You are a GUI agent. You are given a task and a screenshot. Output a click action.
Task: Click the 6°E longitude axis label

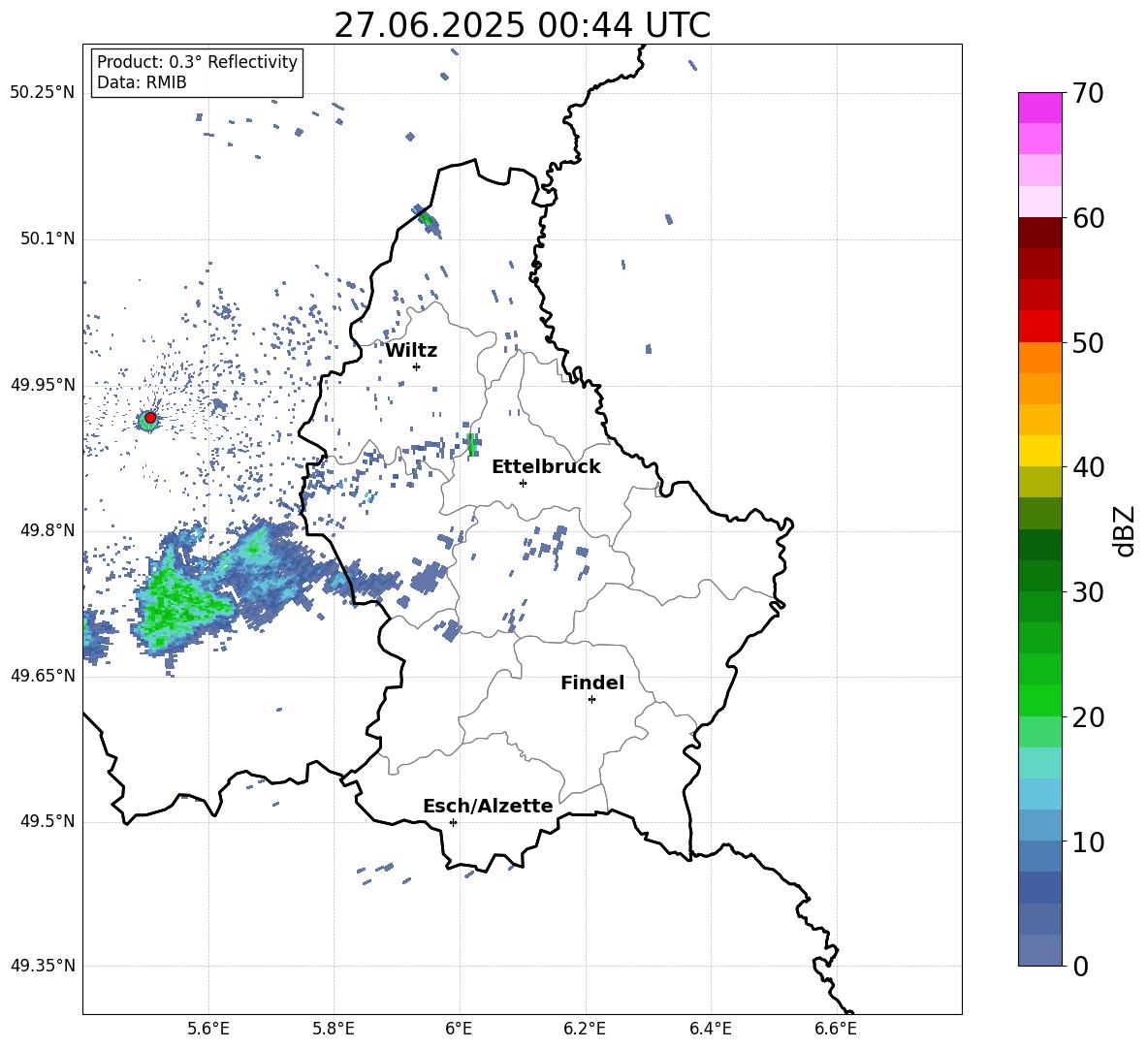[x=459, y=1029]
